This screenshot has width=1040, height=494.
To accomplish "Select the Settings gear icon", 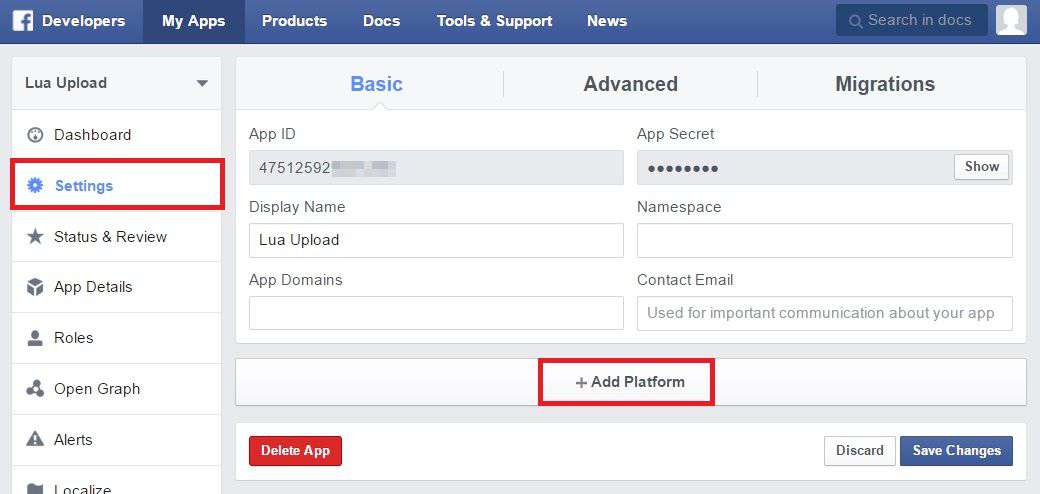I will (x=36, y=186).
